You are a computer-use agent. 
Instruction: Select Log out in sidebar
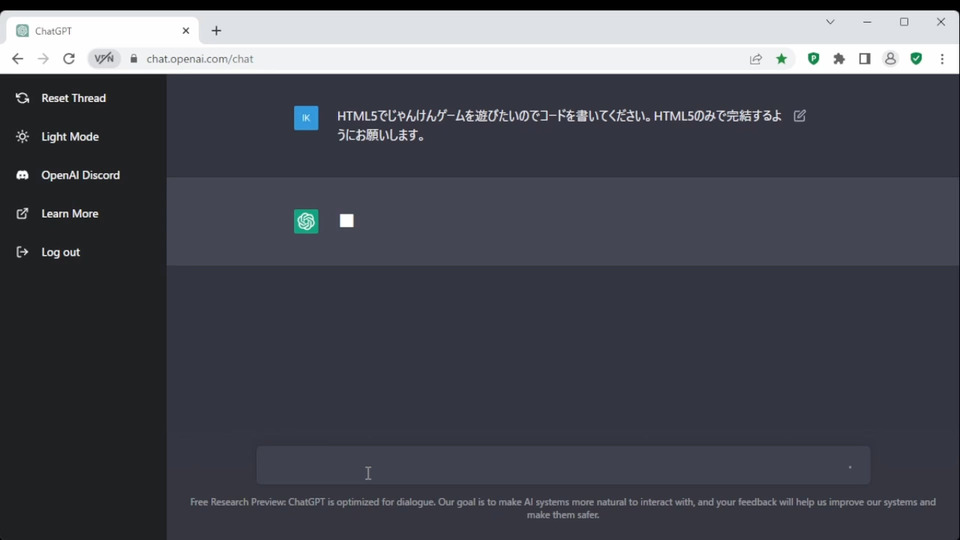61,252
